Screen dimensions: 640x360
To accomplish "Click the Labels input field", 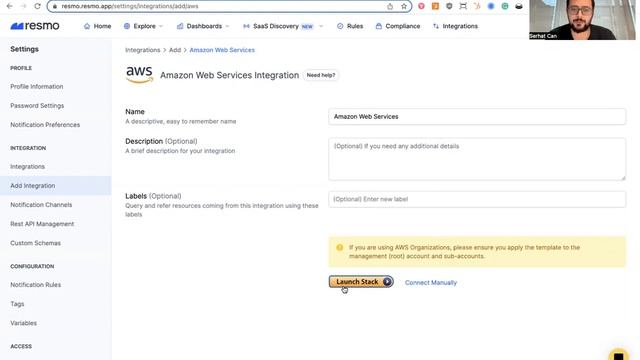I will [477, 199].
